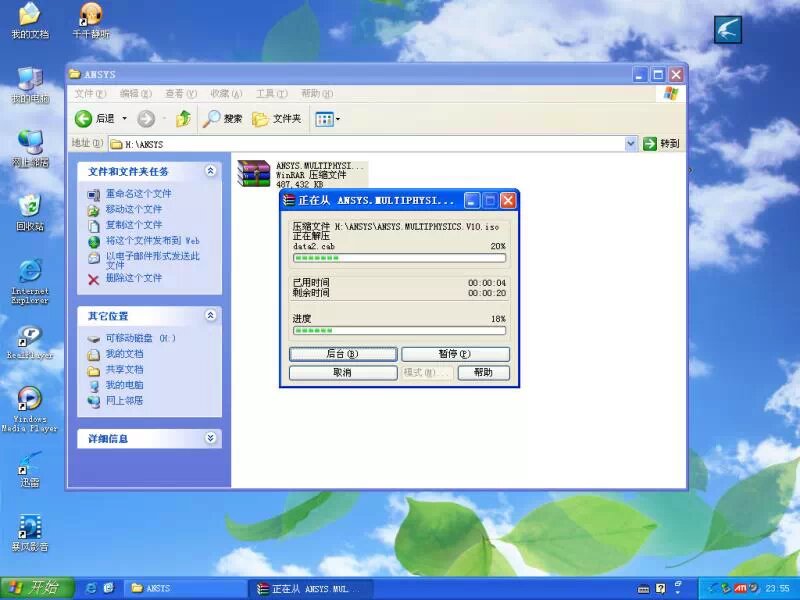Open the 我的文档 desktop icon
800x600 pixels.
click(30, 20)
